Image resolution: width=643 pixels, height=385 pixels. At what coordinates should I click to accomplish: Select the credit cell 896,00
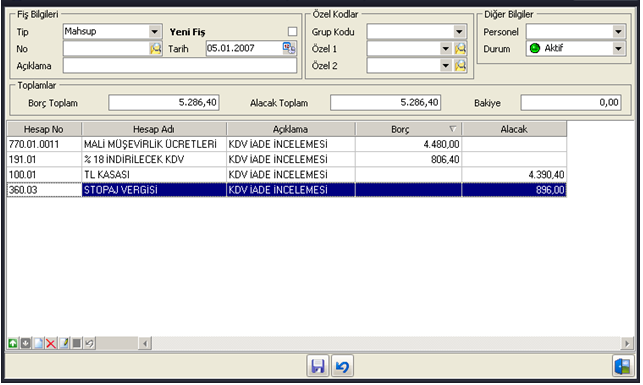(514, 190)
